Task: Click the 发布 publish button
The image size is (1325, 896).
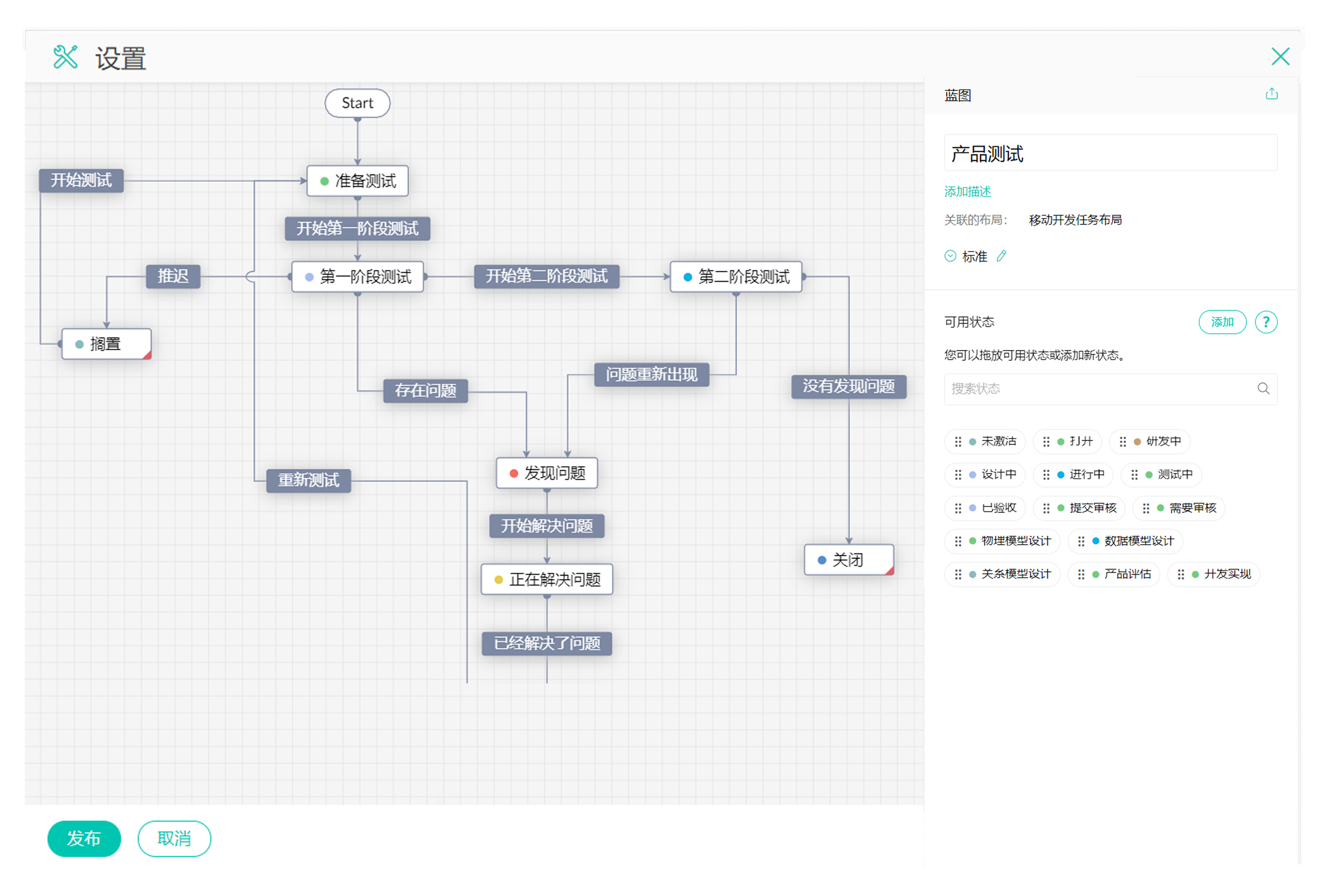Action: click(84, 838)
